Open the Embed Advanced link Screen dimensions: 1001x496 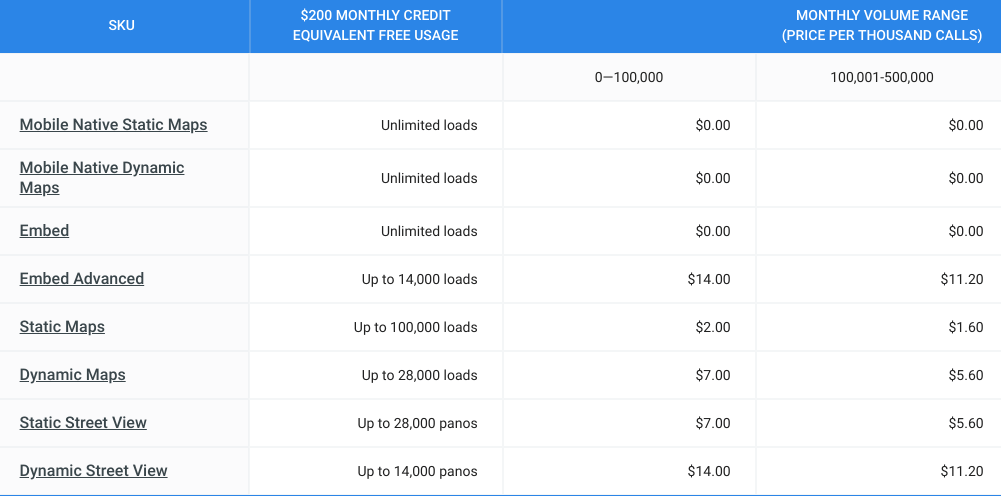pyautogui.click(x=82, y=279)
